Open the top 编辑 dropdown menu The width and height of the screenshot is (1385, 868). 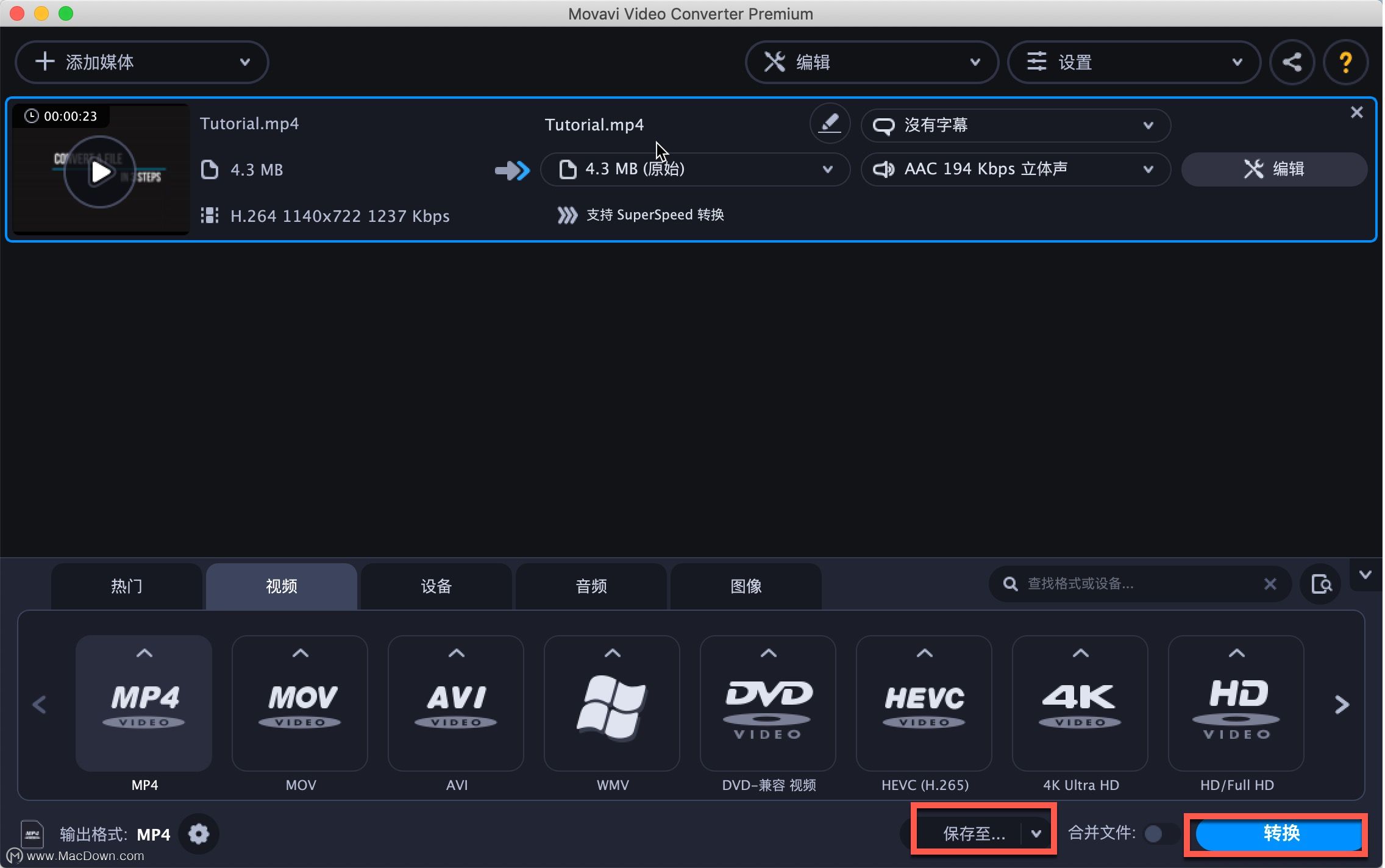(872, 62)
